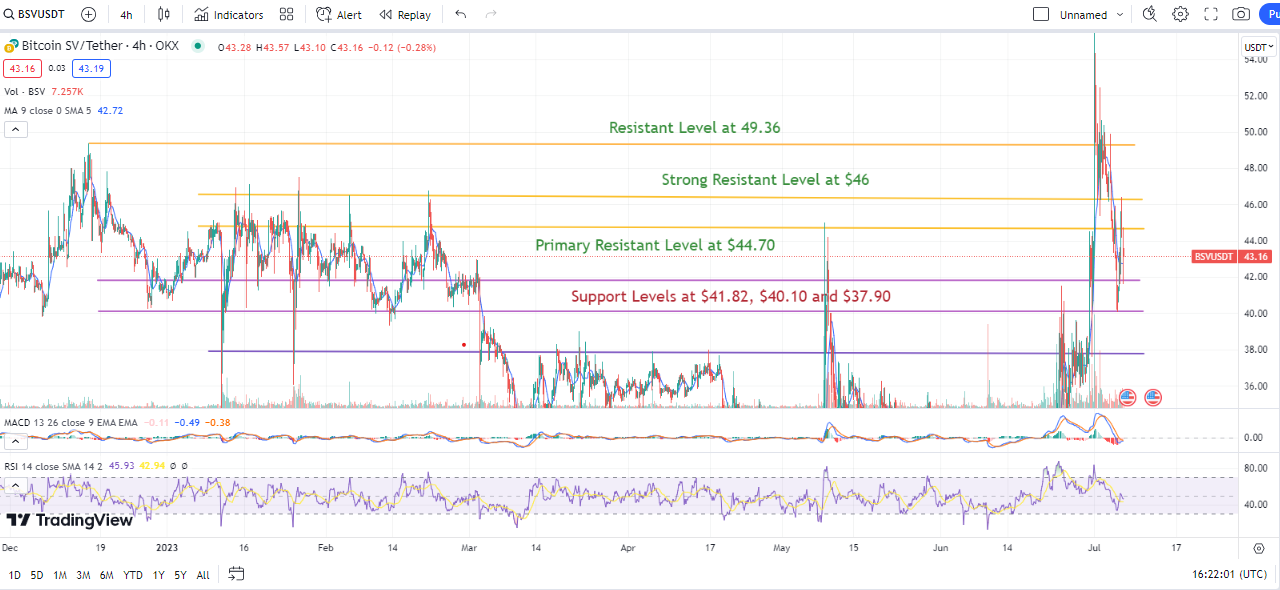
Task: Add a compare symbol with the plus icon
Action: click(x=89, y=14)
